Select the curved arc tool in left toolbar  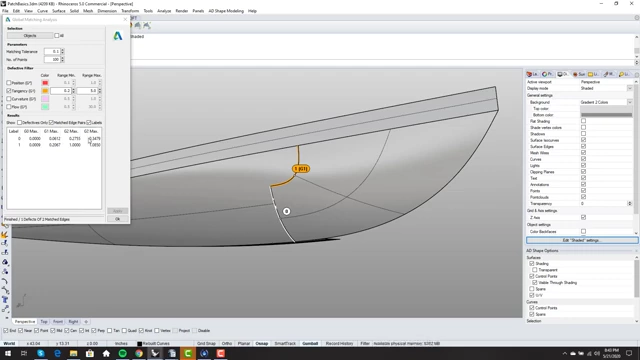pos(5,281)
